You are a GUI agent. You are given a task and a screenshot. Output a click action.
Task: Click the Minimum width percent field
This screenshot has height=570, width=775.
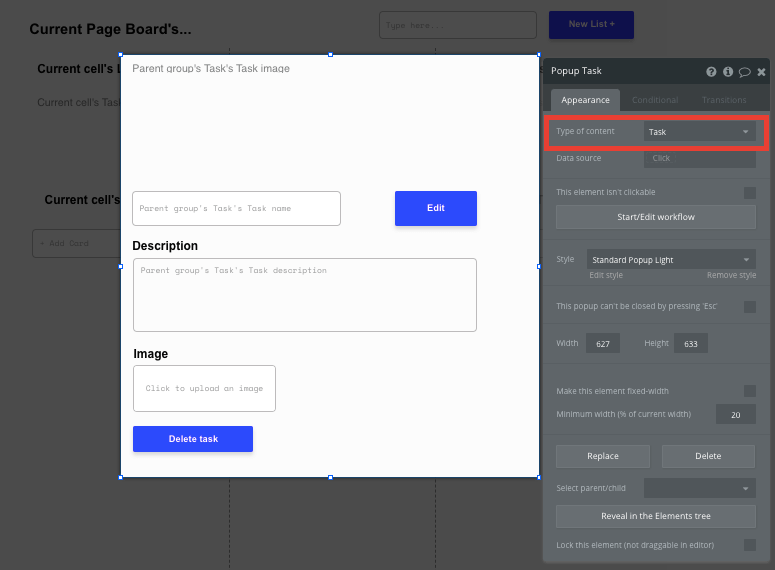(735, 414)
